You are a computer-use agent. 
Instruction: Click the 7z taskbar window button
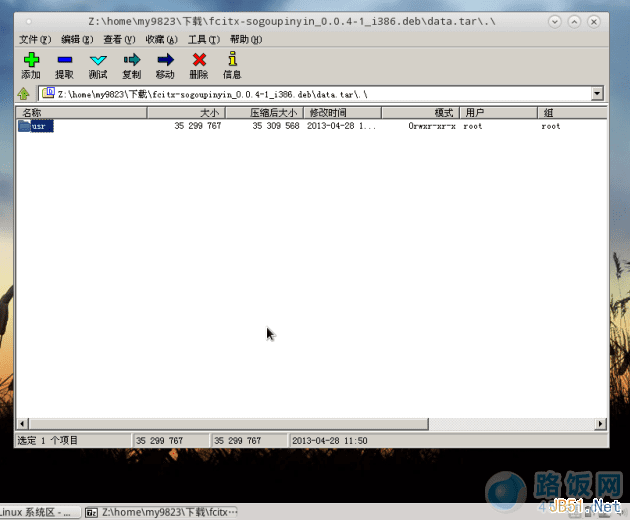(161, 512)
